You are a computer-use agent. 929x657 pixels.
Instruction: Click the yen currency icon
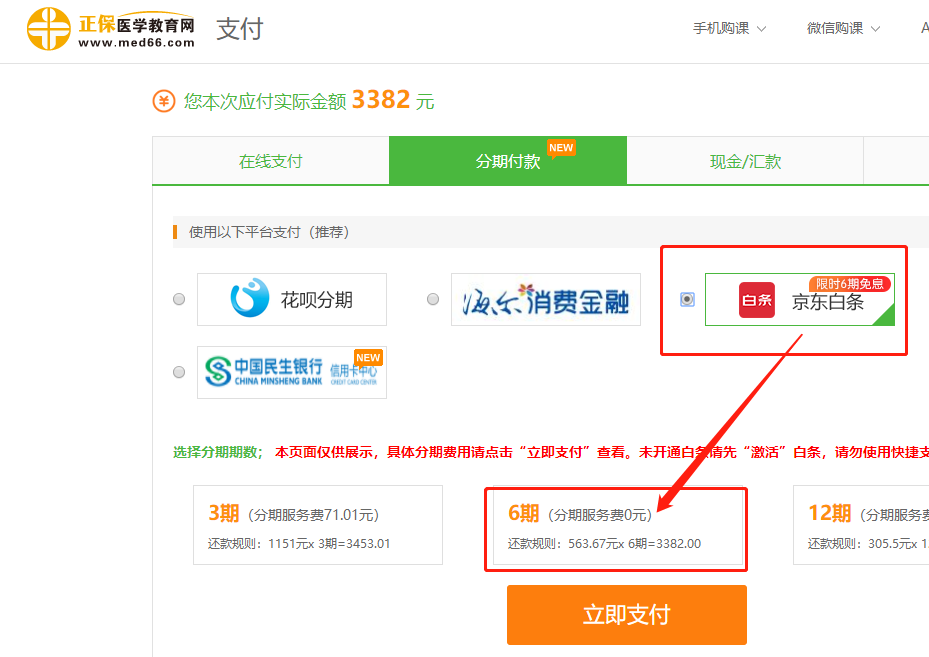pyautogui.click(x=164, y=101)
